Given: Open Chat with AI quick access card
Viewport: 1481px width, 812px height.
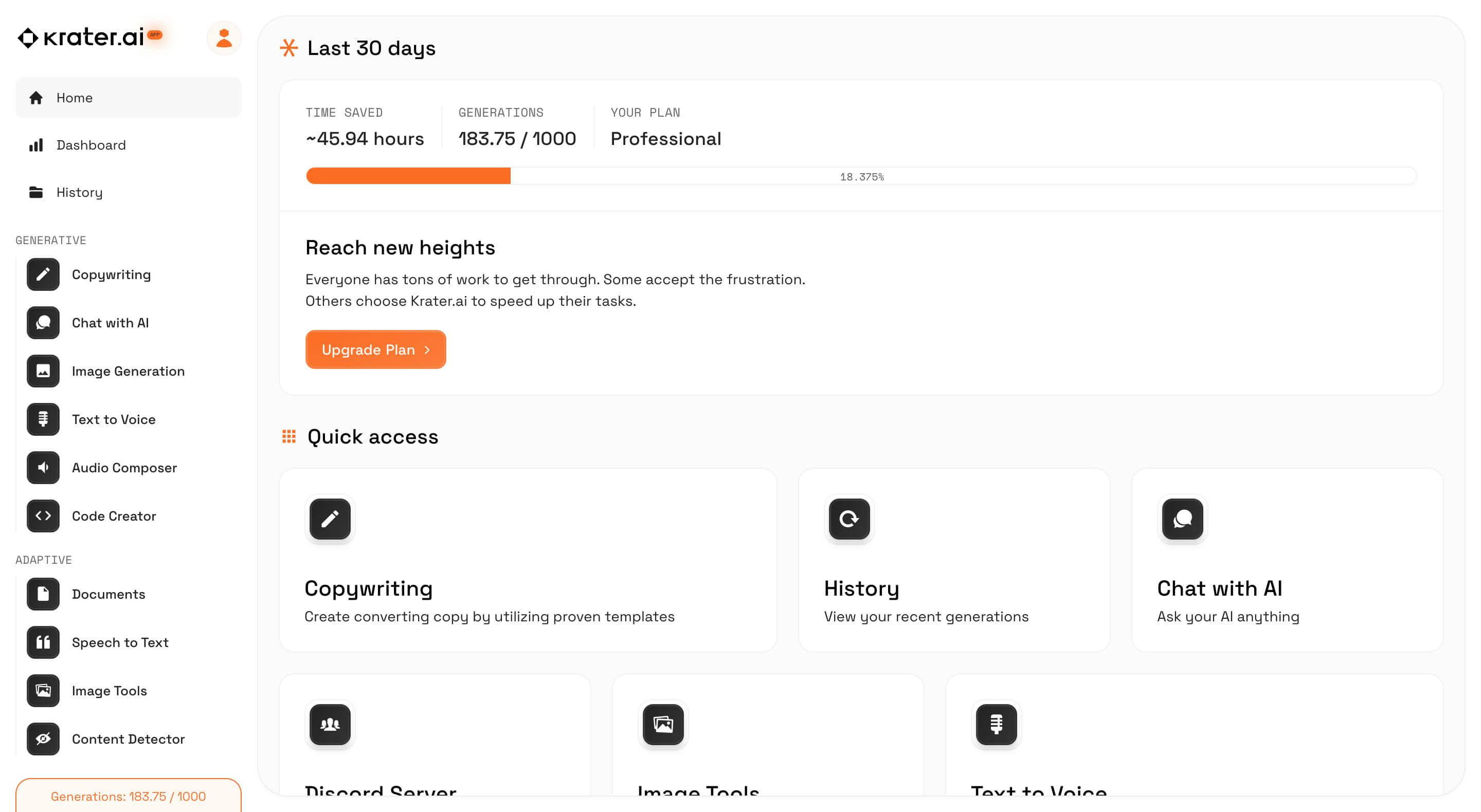Looking at the screenshot, I should coord(1287,560).
